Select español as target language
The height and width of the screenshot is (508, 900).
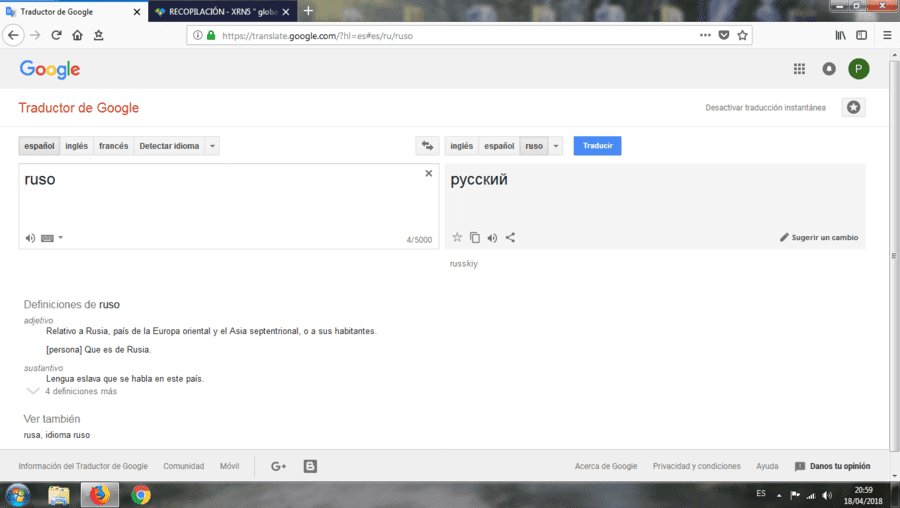(499, 146)
